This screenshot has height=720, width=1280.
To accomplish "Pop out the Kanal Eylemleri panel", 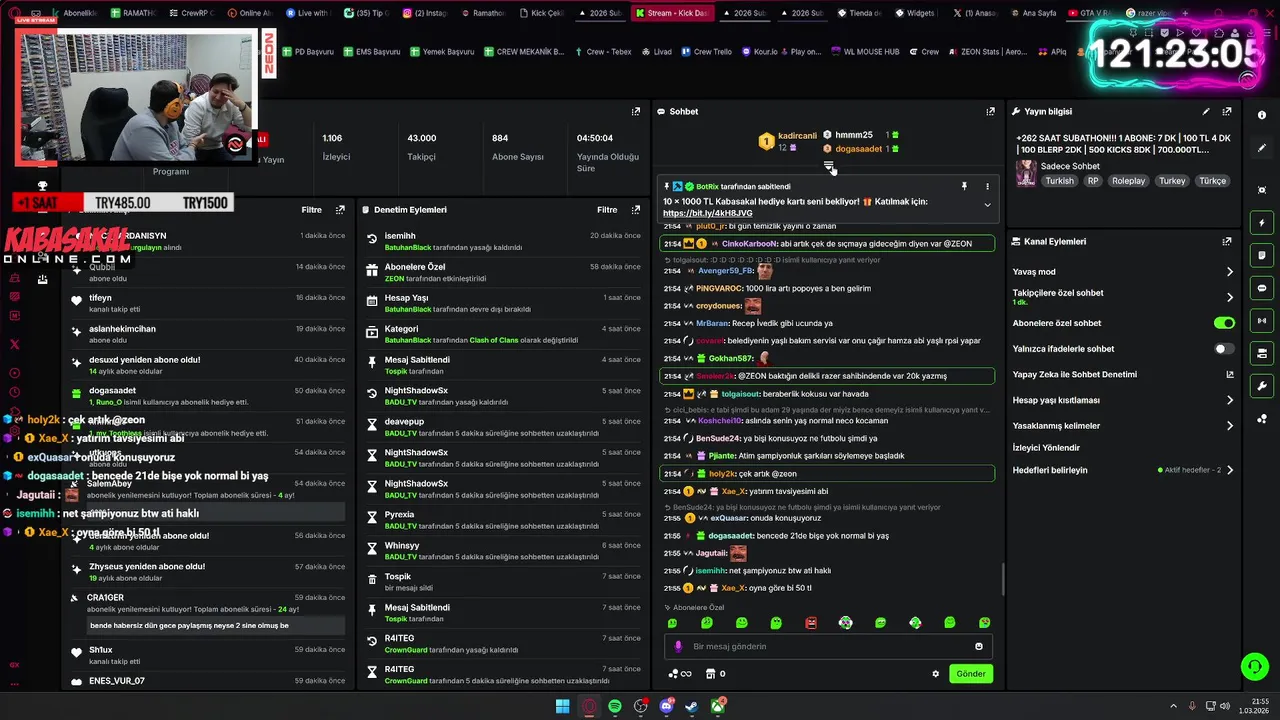I will (1227, 241).
